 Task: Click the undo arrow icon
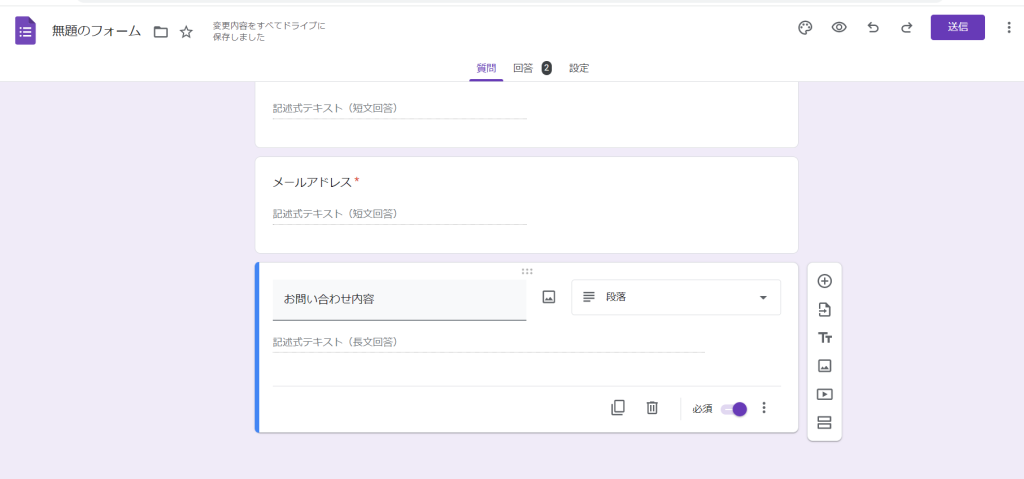click(873, 28)
